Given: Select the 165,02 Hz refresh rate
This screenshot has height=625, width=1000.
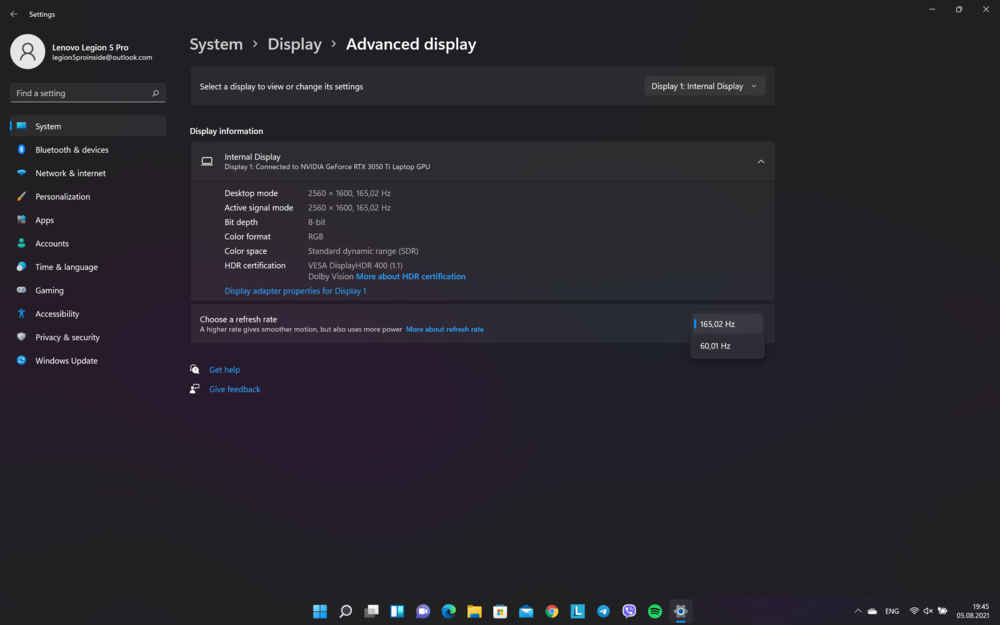Looking at the screenshot, I should click(727, 324).
